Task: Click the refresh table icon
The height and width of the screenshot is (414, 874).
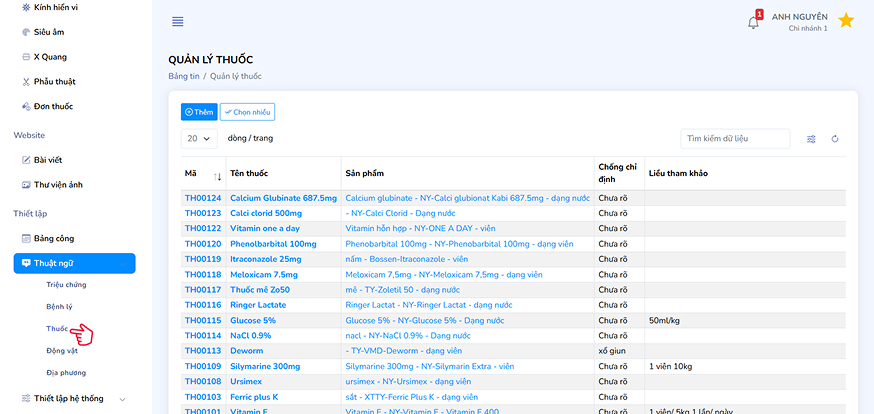Action: pyautogui.click(x=835, y=139)
